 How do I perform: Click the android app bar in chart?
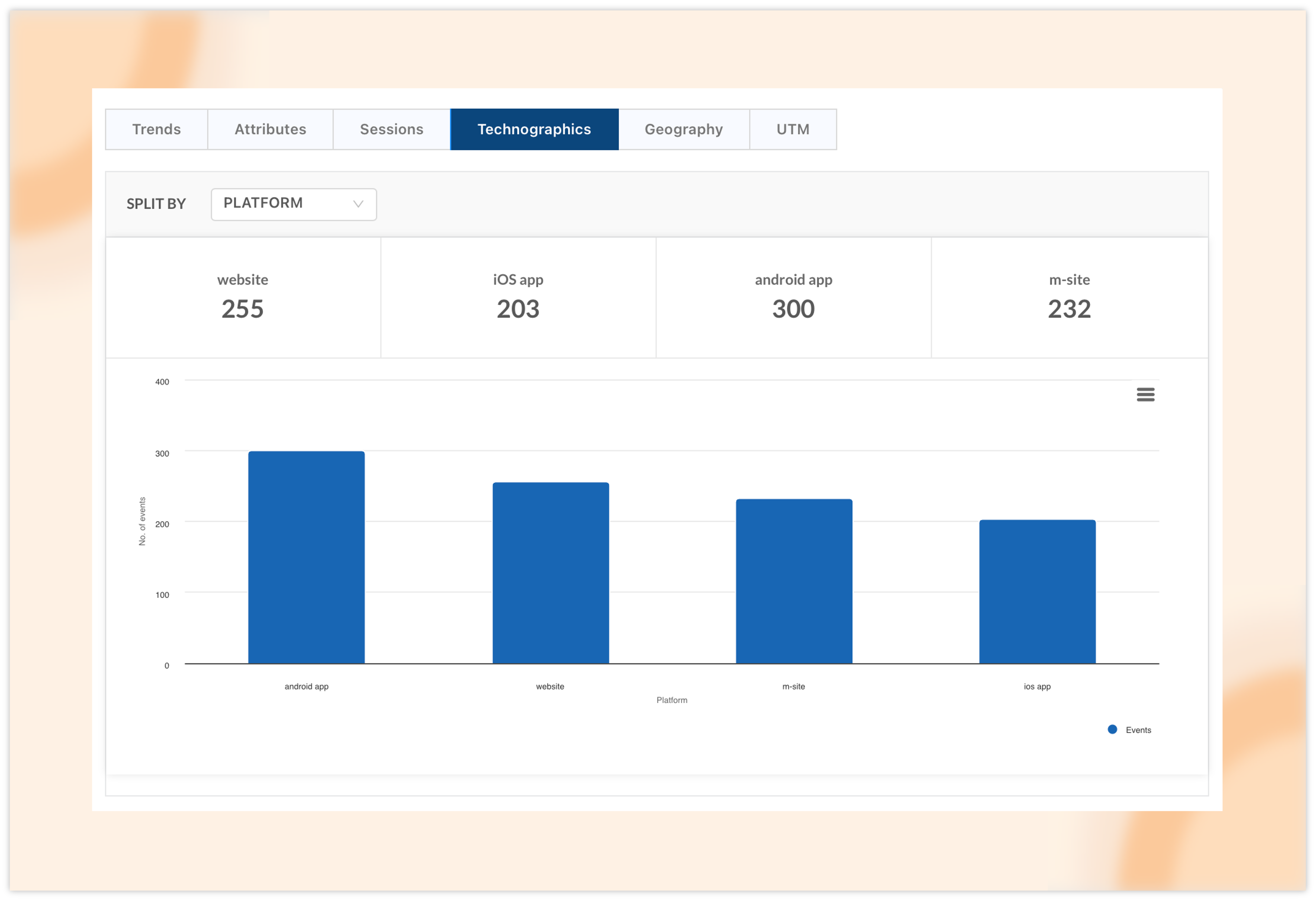(306, 557)
